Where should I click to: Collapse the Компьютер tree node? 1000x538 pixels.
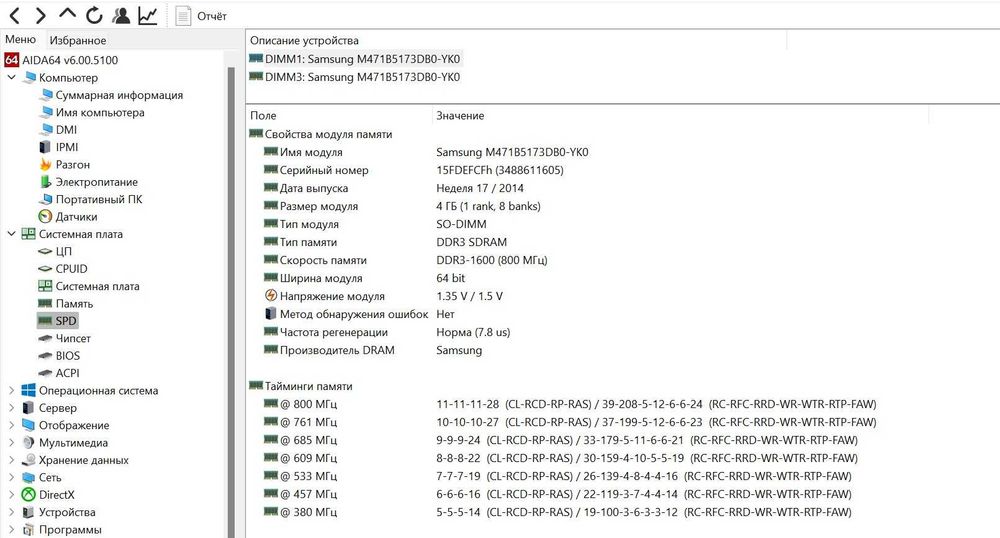[x=11, y=77]
